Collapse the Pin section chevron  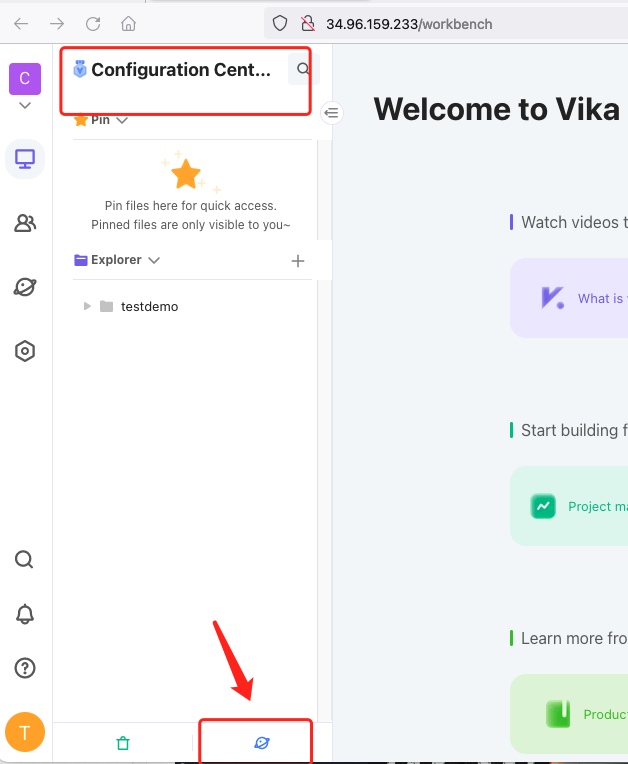click(x=122, y=120)
